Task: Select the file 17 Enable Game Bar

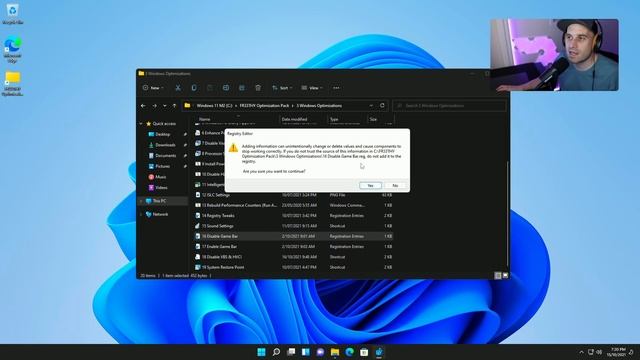Action: (293, 247)
